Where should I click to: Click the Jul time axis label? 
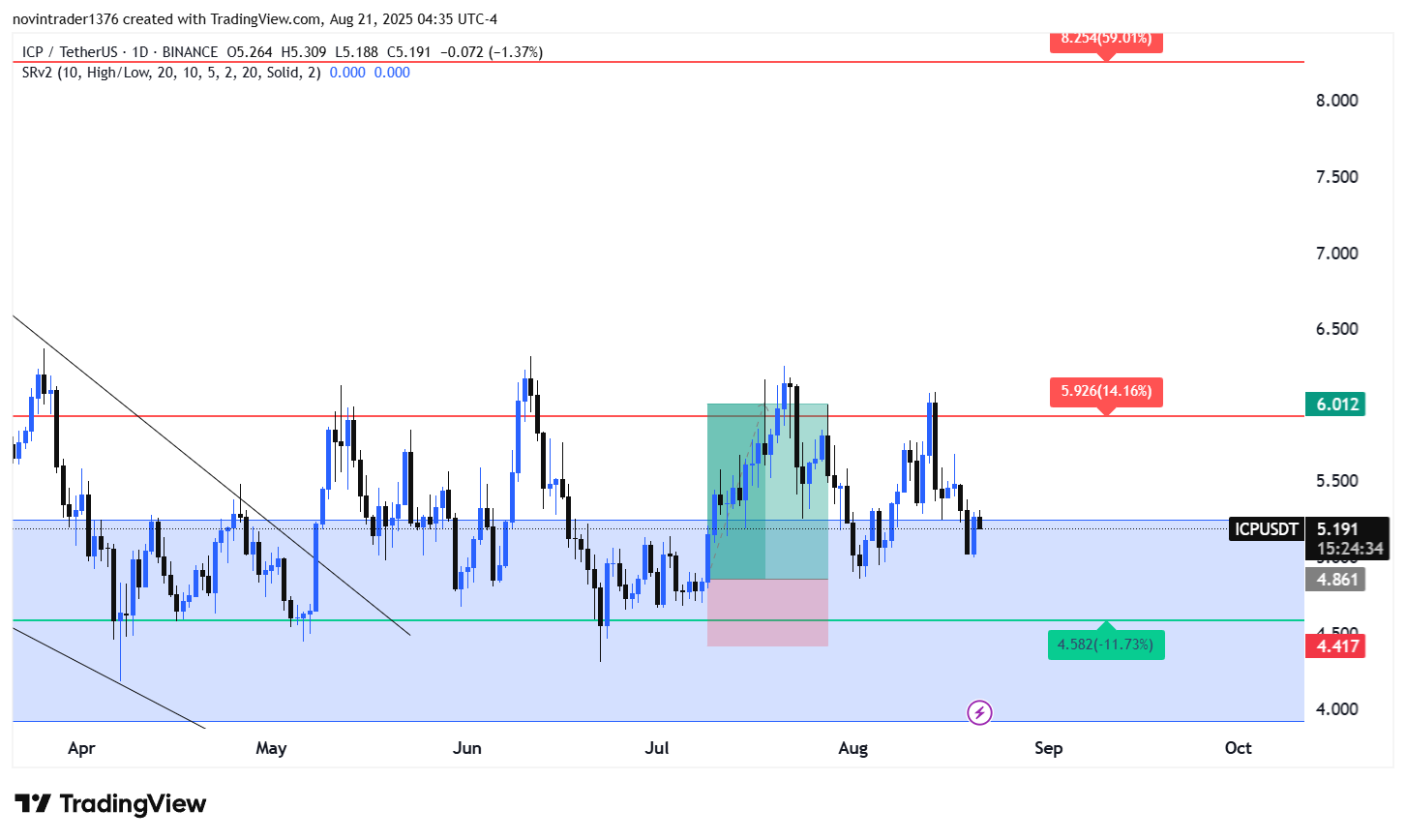[657, 748]
